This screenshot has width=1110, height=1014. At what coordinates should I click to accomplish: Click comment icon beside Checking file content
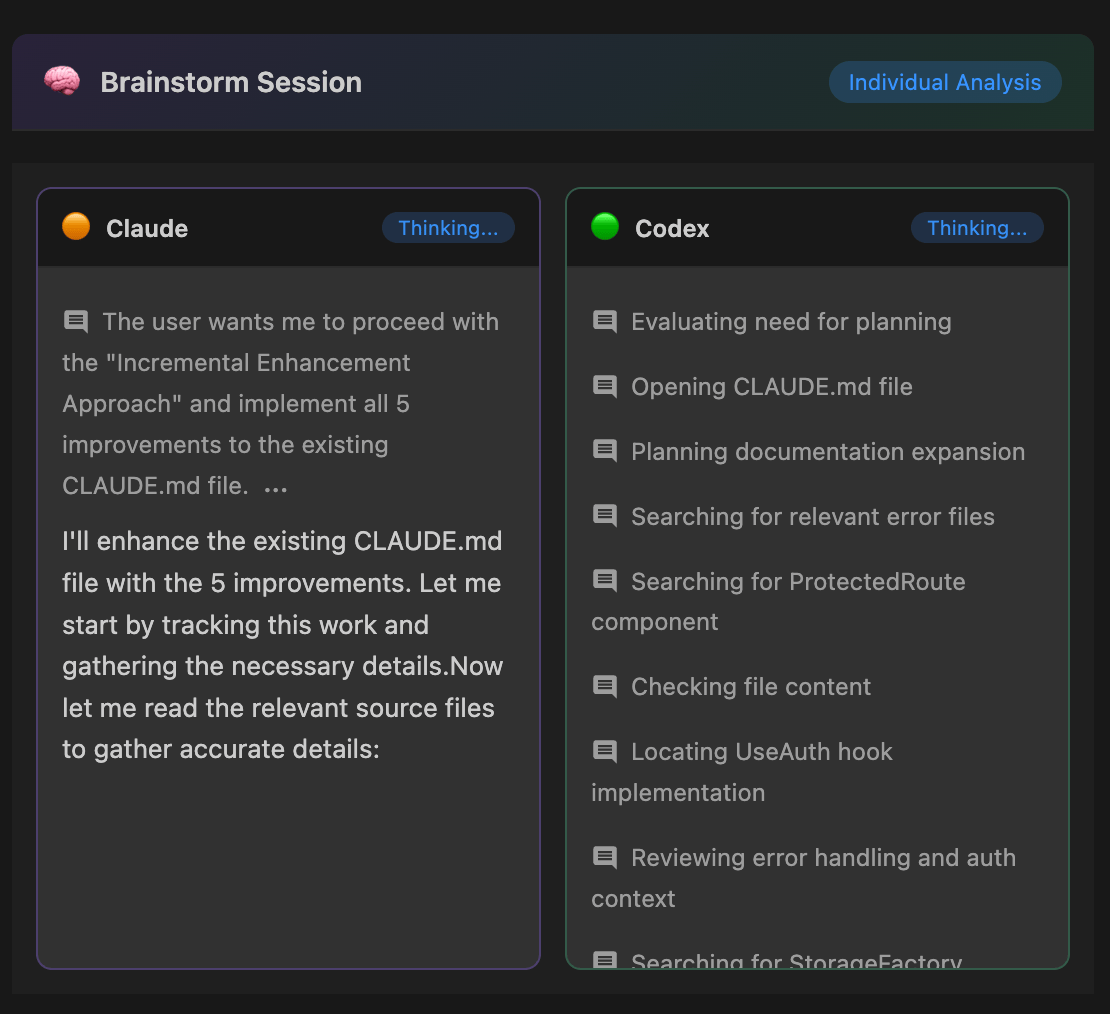(x=605, y=686)
